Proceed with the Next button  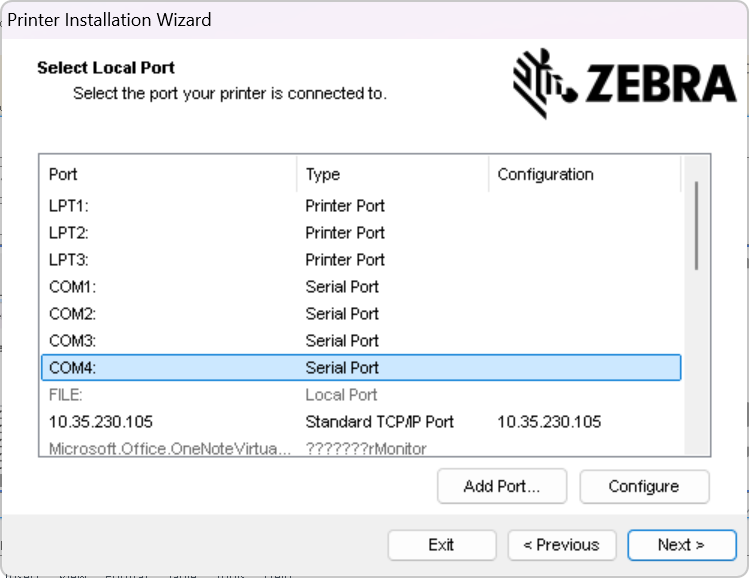pyautogui.click(x=682, y=545)
